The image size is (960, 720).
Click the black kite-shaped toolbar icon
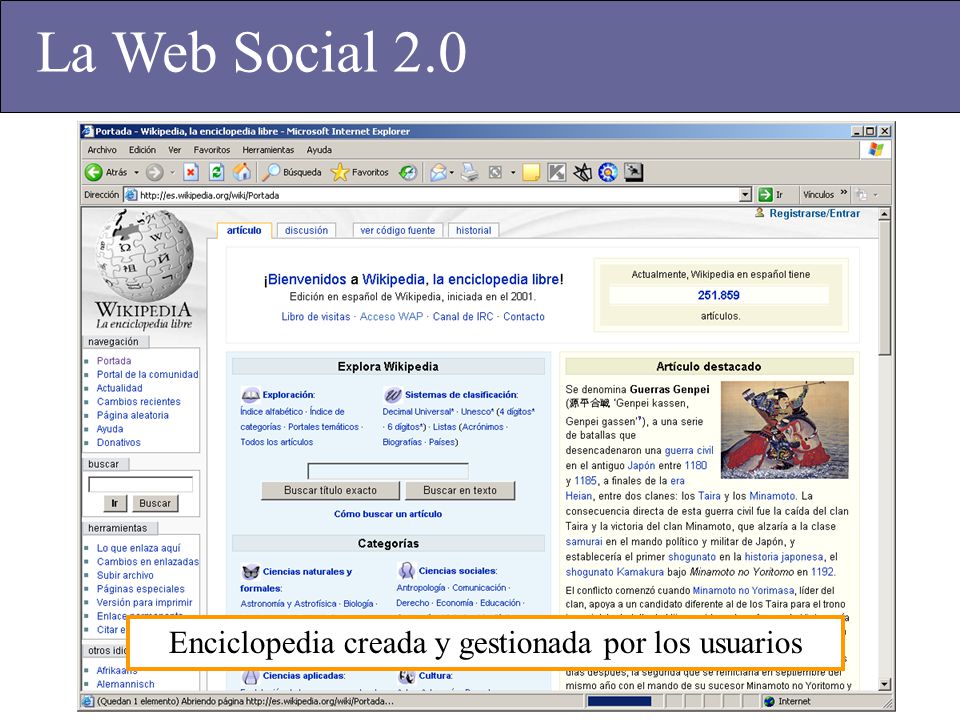click(x=582, y=173)
